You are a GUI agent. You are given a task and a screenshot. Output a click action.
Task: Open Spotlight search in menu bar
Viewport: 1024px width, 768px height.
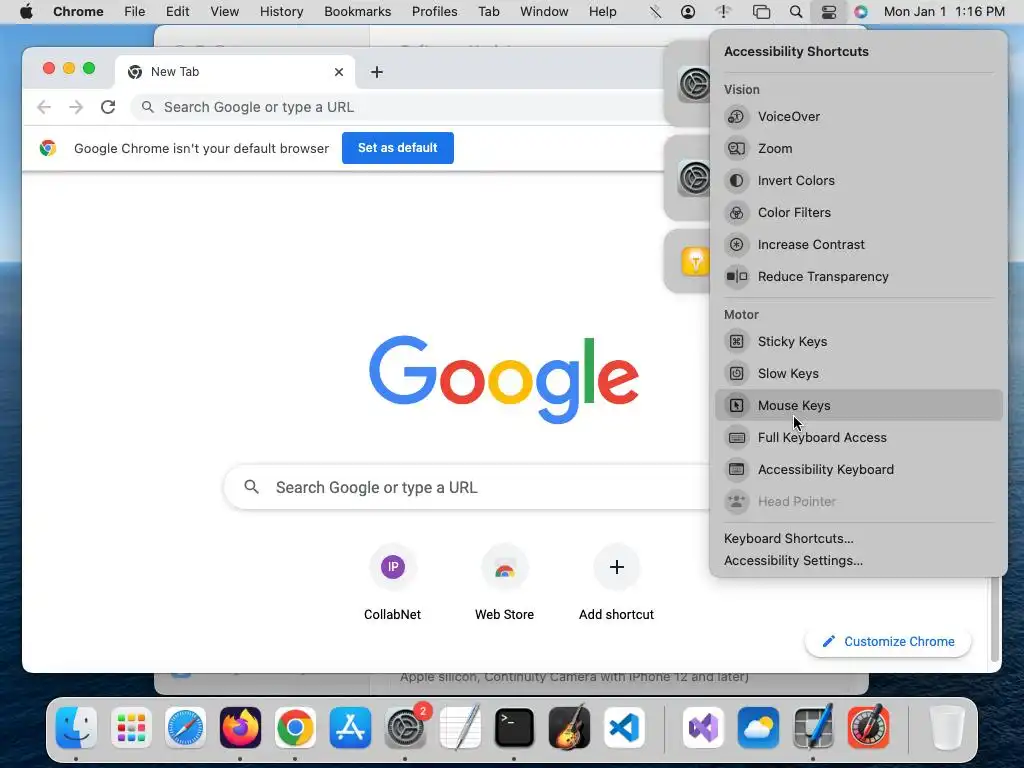point(795,12)
